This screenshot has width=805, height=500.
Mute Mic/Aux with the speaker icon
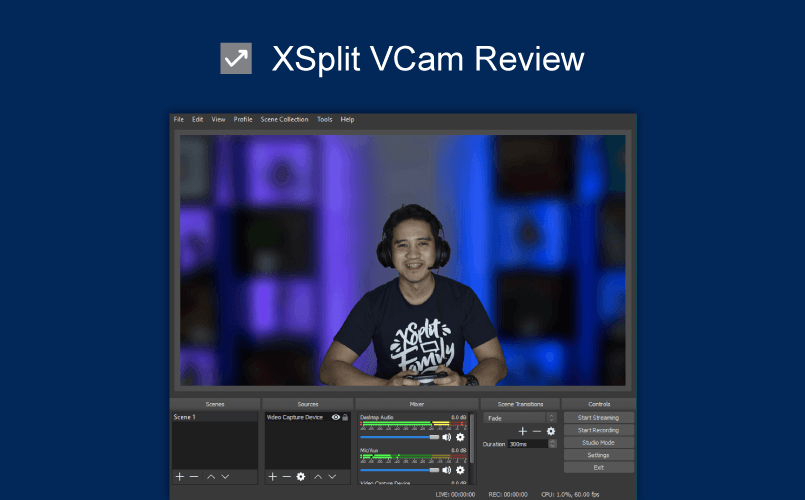pyautogui.click(x=447, y=470)
